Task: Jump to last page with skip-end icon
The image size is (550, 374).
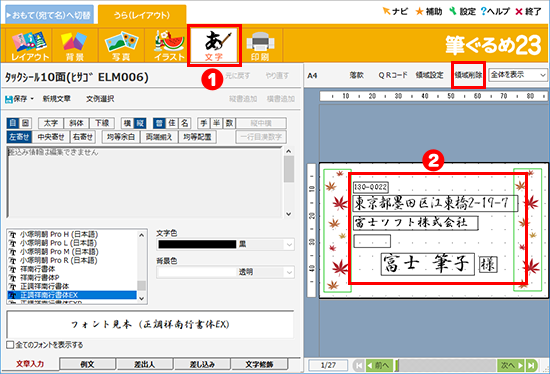Action: 532,366
